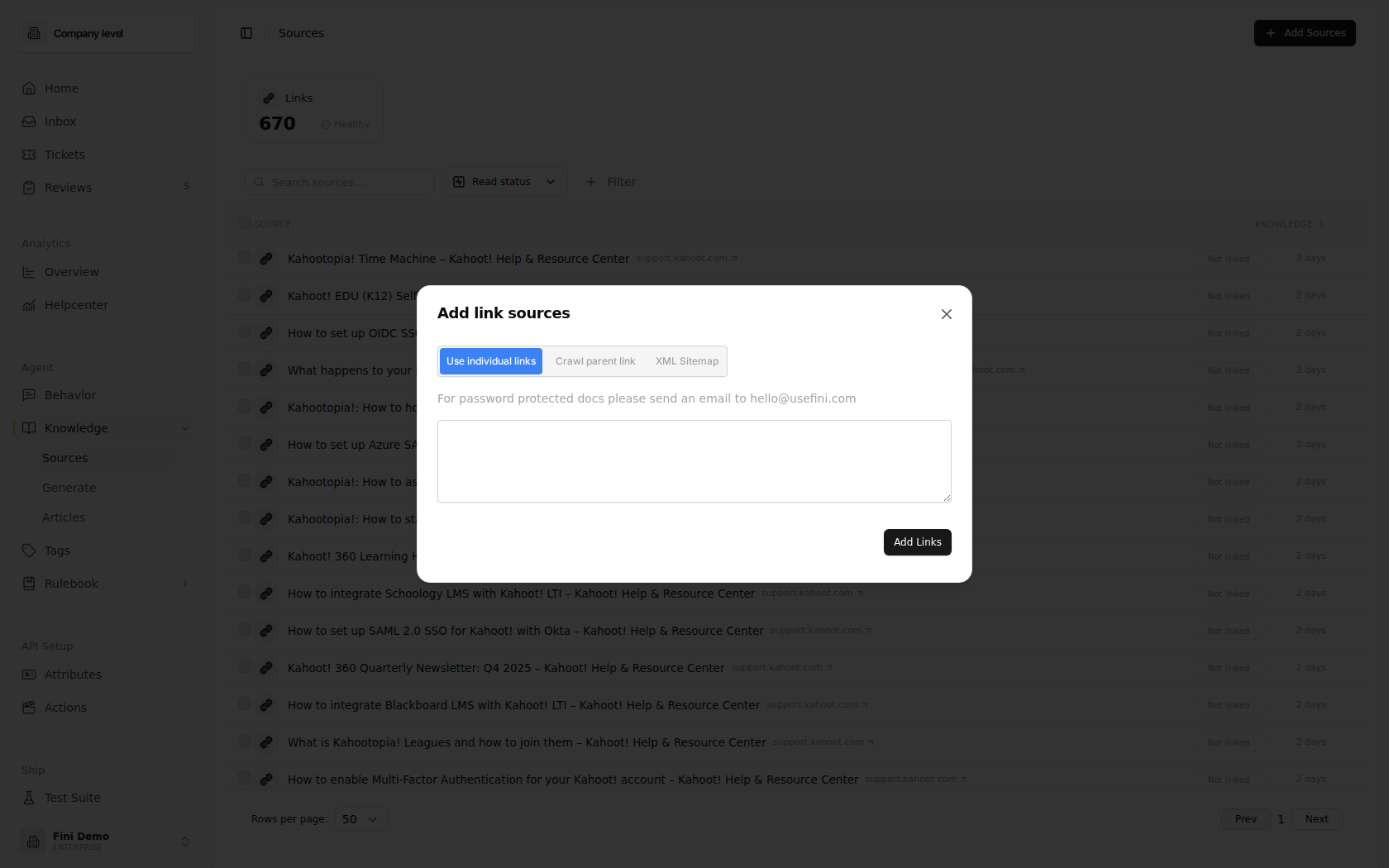Open Multi-Factor Authentication source link

[x=573, y=780]
